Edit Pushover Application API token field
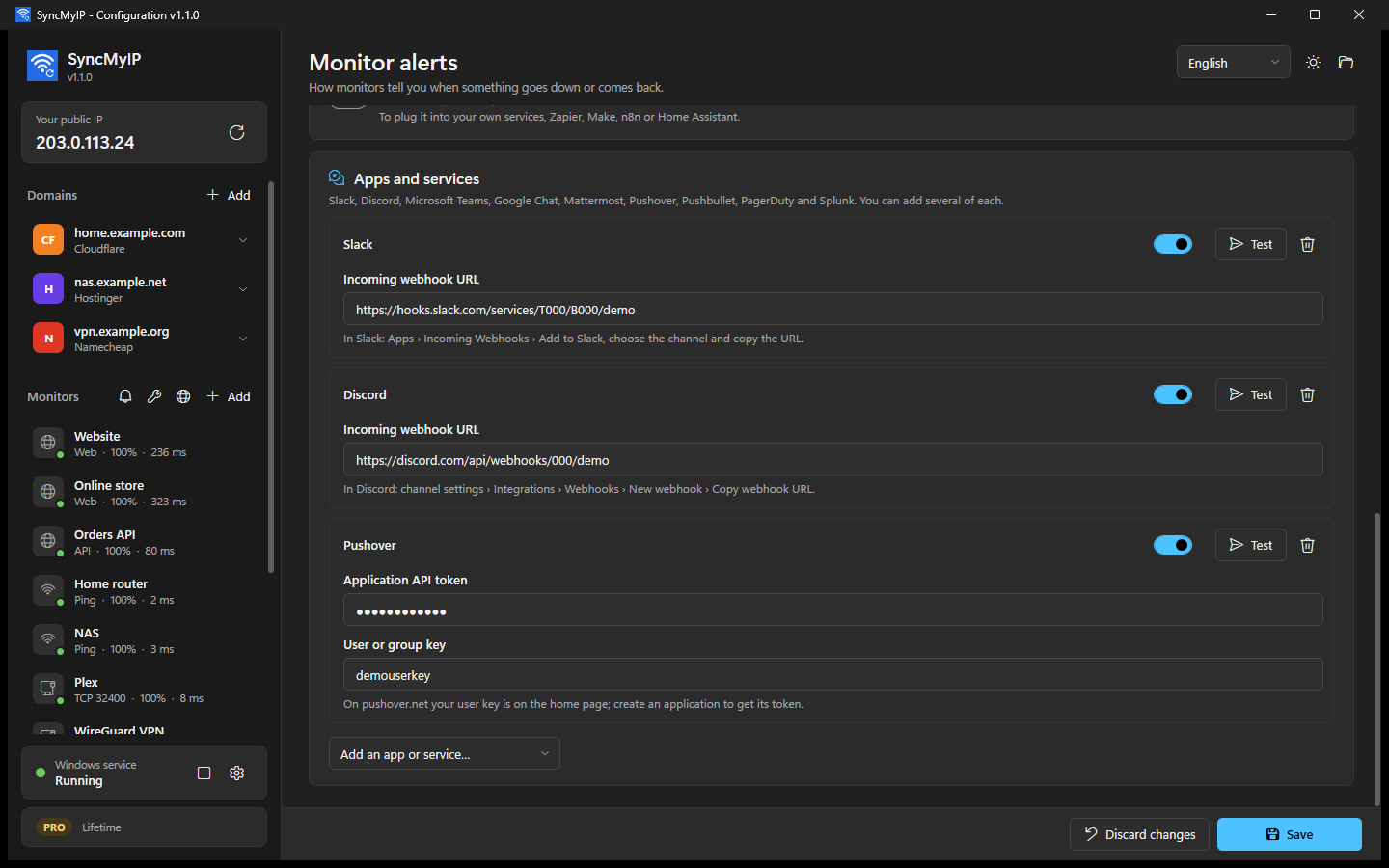 (x=832, y=610)
